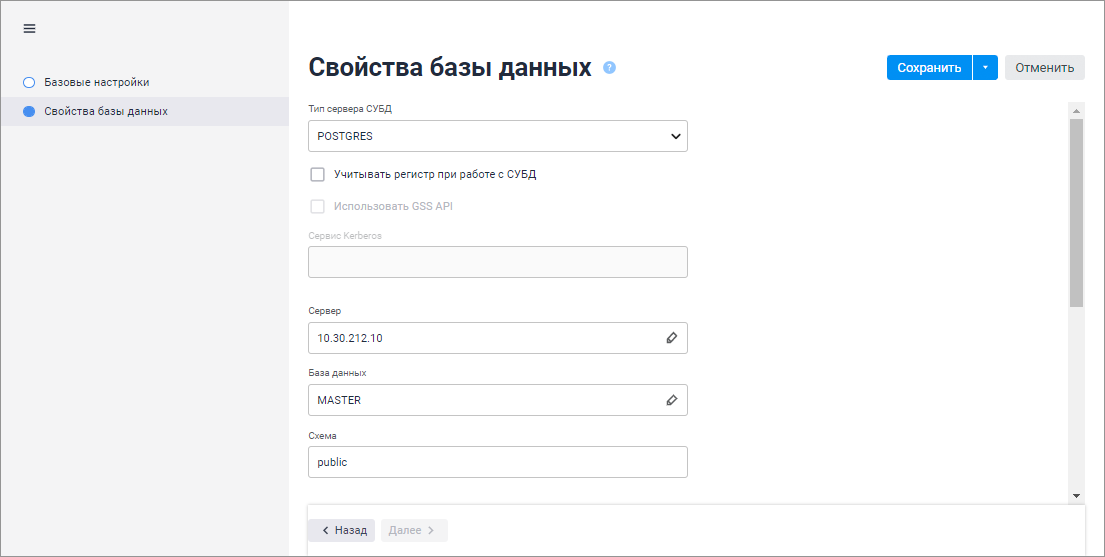Viewport: 1105px width, 557px height.
Task: Open the Тип сервера СУБД dropdown
Action: click(x=497, y=136)
